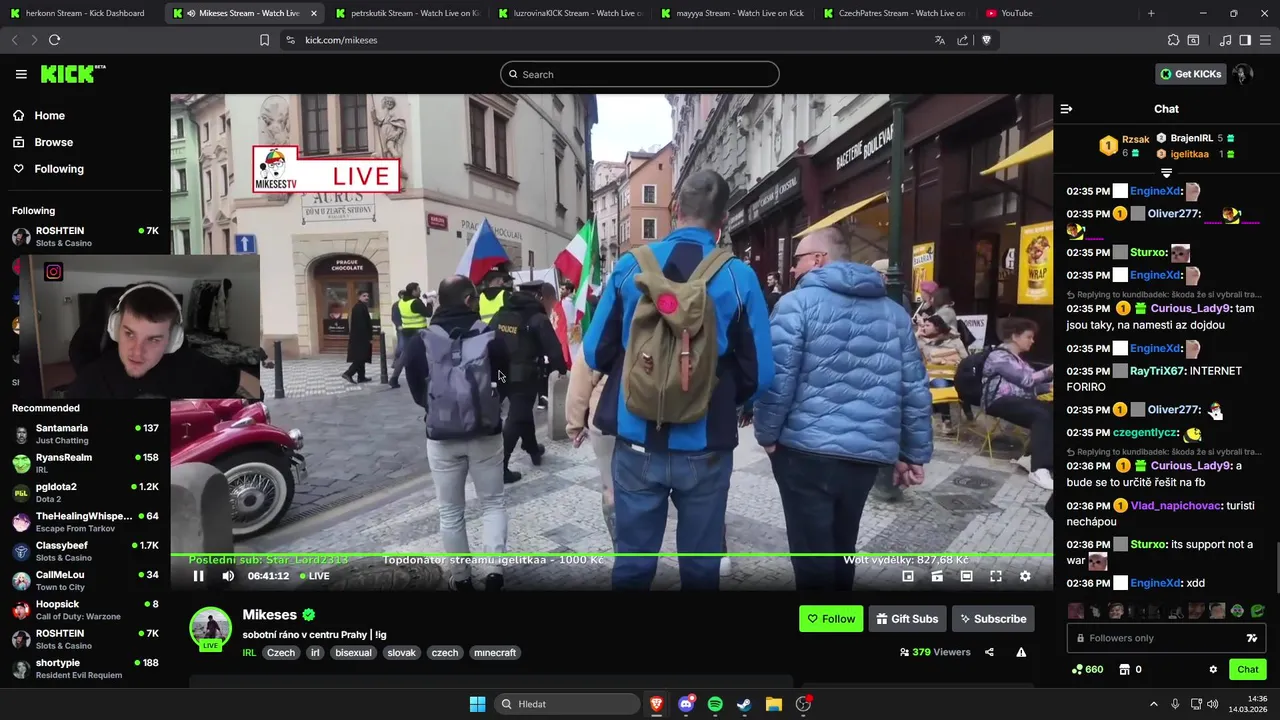This screenshot has height=720, width=1280.
Task: Open the emote picker in chat input
Action: point(1251,638)
